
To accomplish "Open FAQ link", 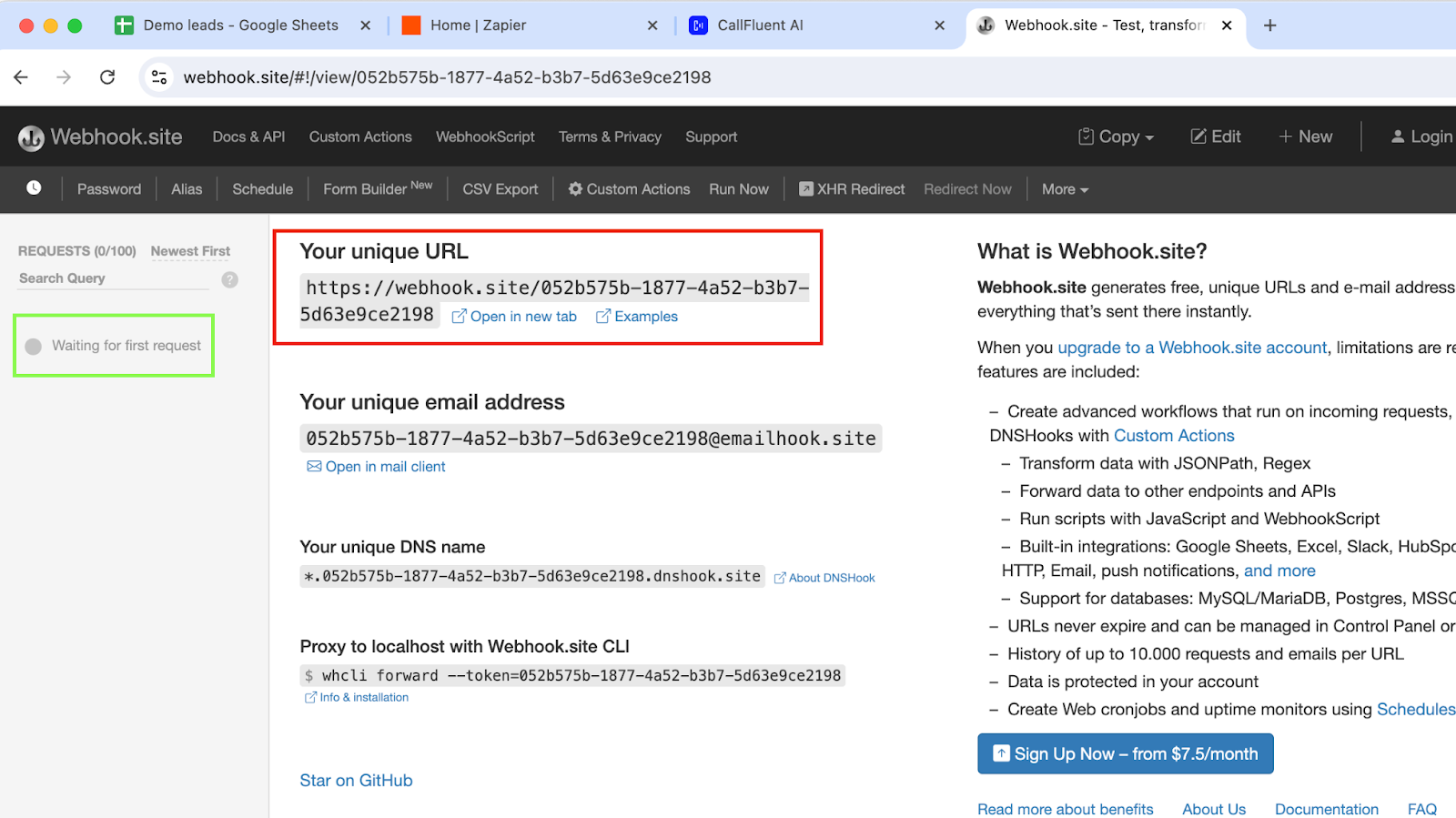I will pos(1422,809).
